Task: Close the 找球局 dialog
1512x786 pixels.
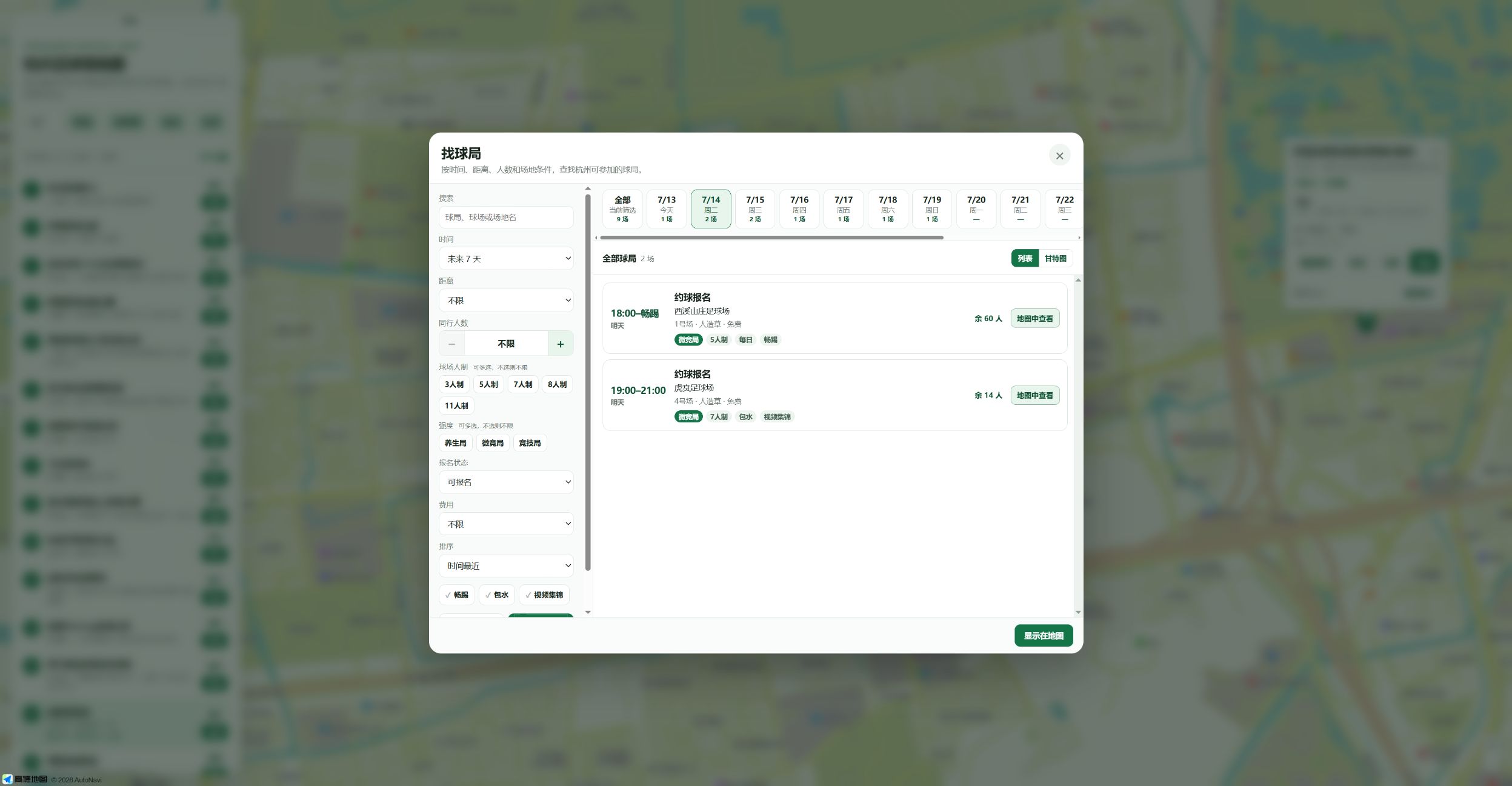Action: (1059, 156)
